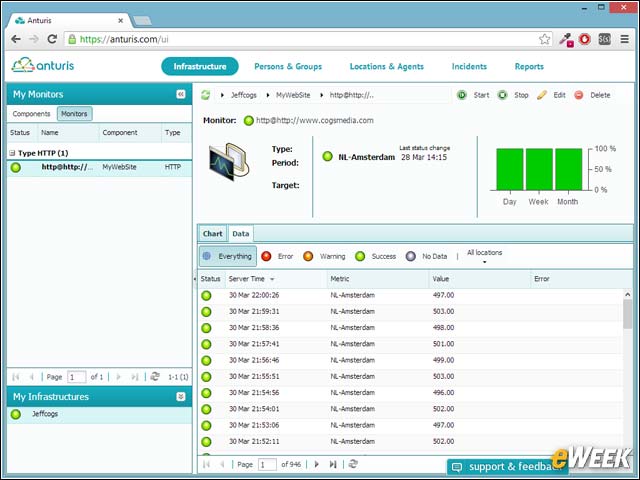Open the All locations dropdown
The image size is (640, 480).
pos(484,256)
